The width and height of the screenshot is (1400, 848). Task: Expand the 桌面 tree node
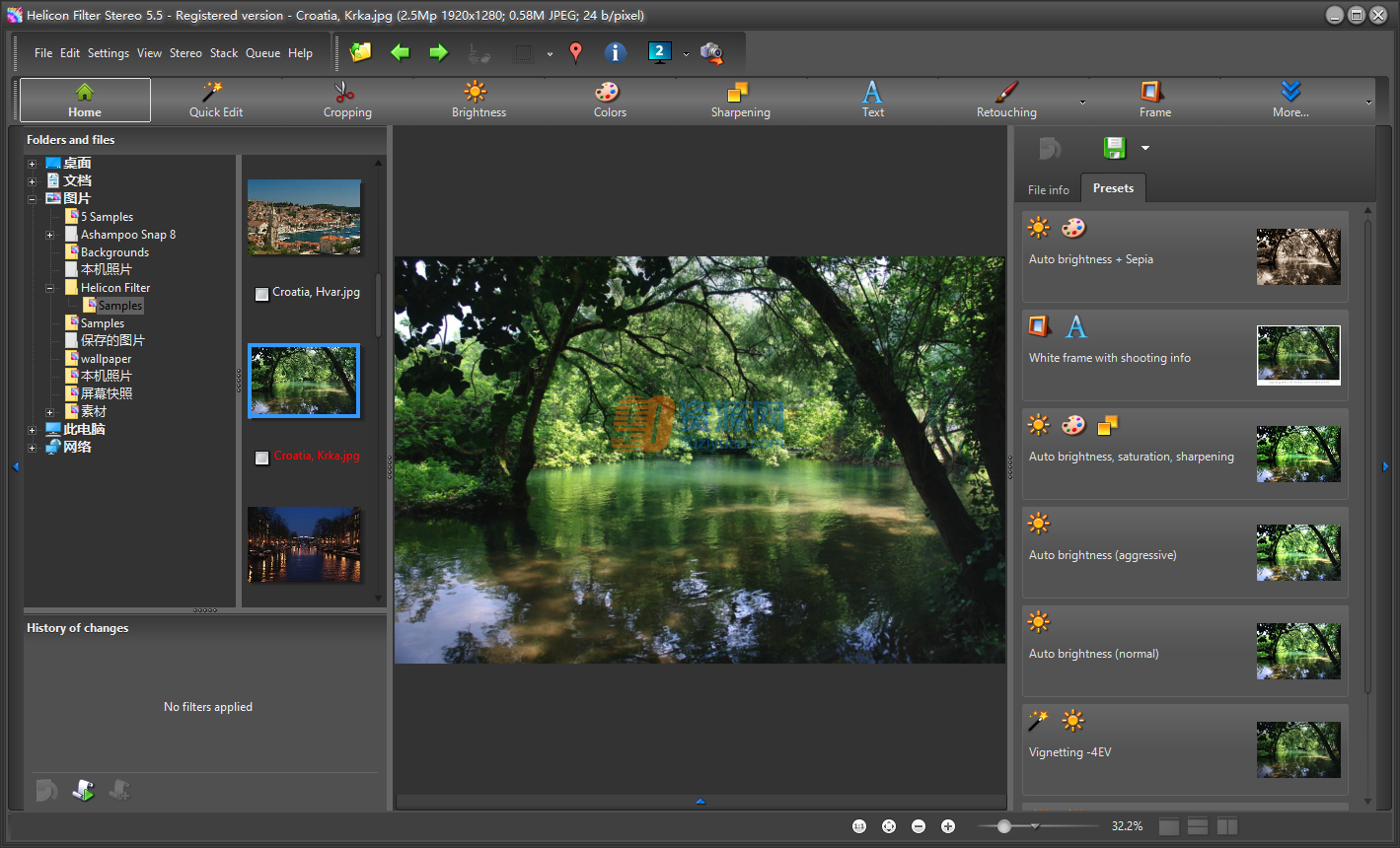tap(33, 164)
